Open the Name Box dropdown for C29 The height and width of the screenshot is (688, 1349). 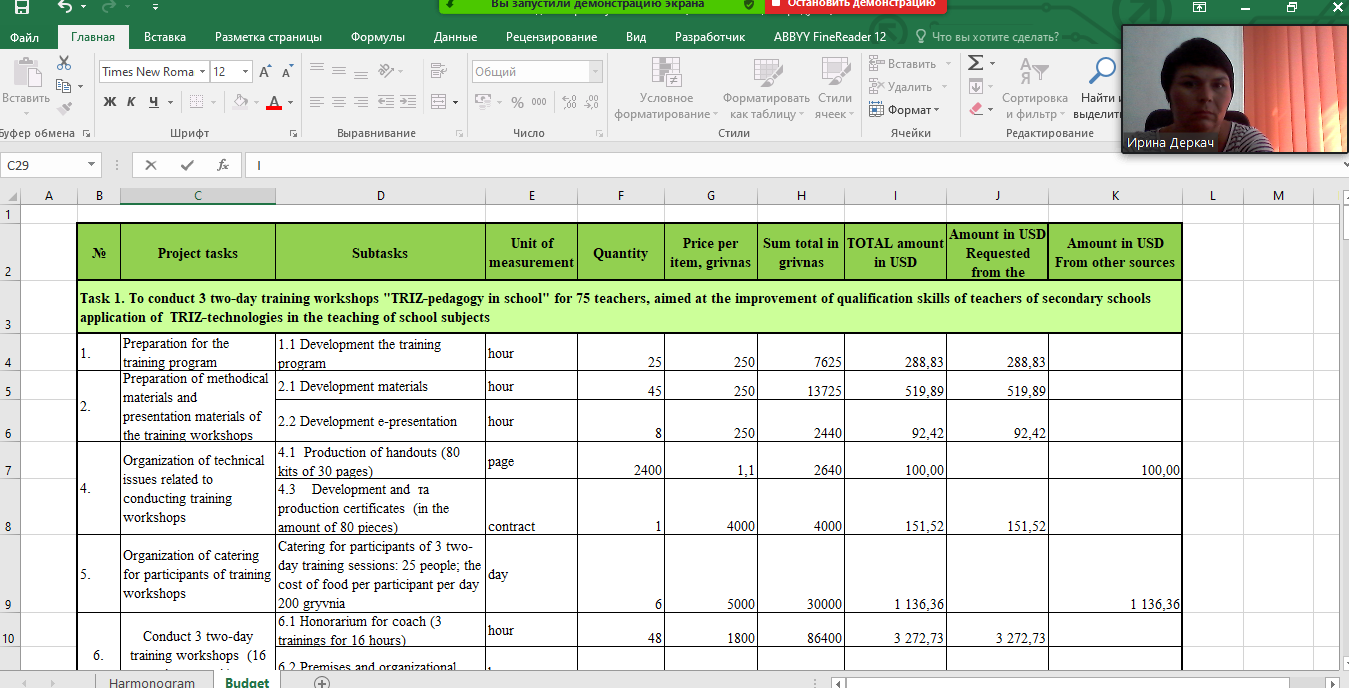92,165
